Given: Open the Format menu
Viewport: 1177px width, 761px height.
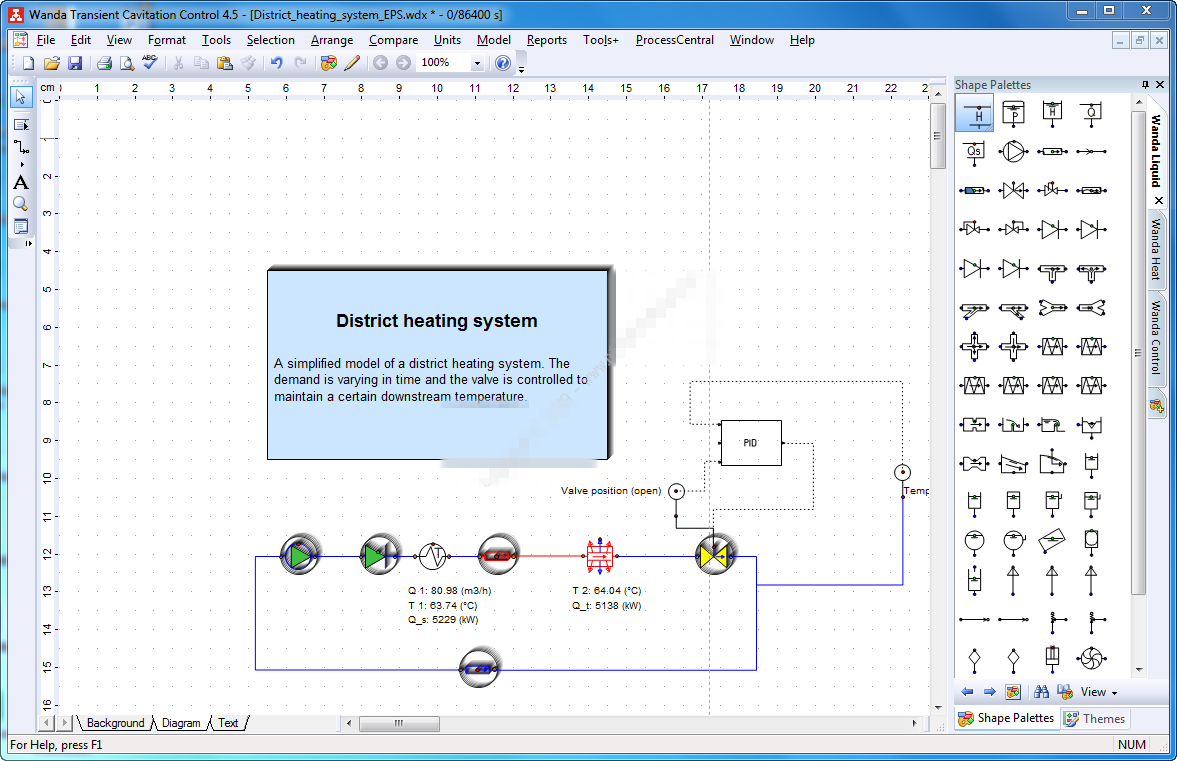Looking at the screenshot, I should [167, 40].
